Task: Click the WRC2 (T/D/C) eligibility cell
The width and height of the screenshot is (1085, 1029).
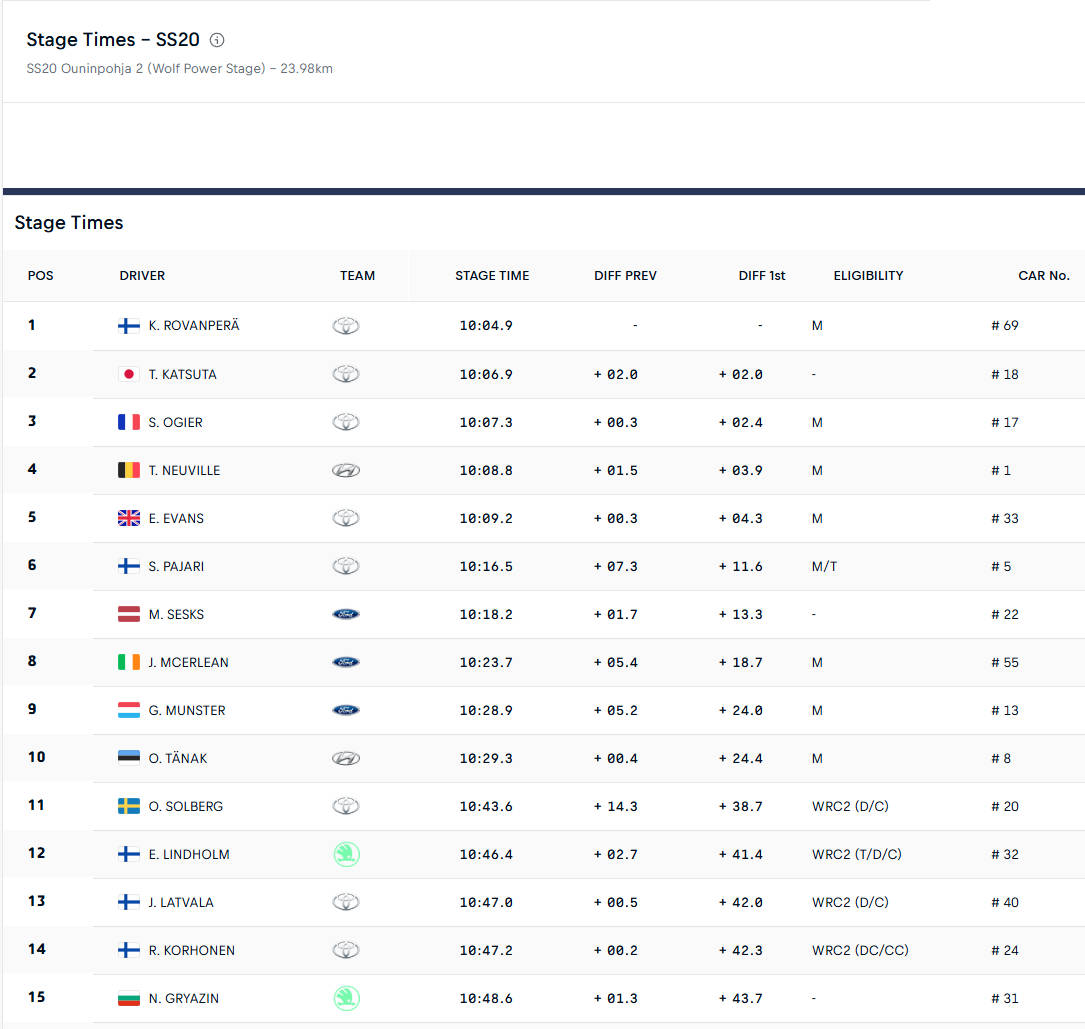Action: 857,855
